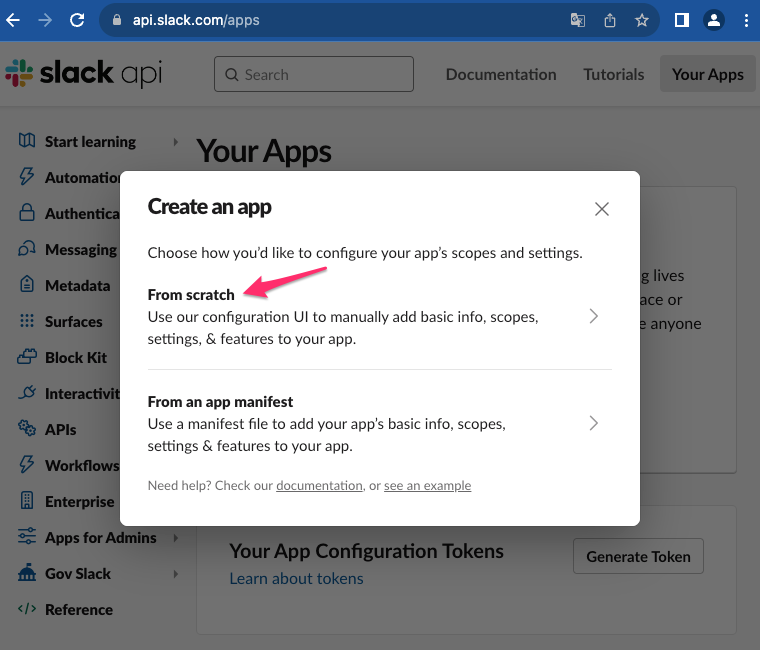Click the Automation lightning icon
The height and width of the screenshot is (650, 760).
click(27, 176)
